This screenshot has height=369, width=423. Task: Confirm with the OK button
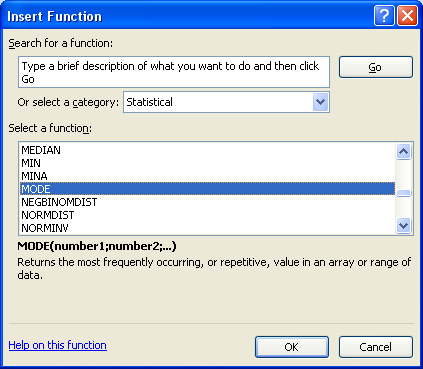(x=292, y=347)
